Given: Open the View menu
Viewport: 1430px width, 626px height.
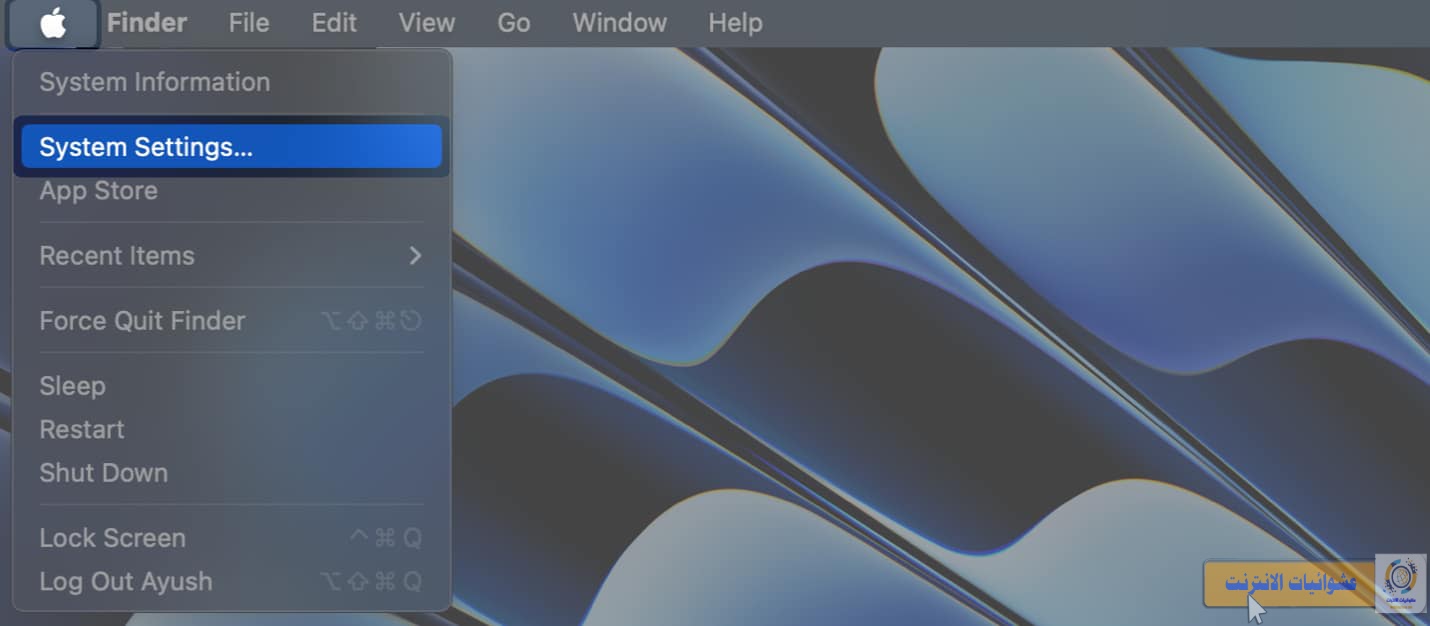Looking at the screenshot, I should pos(427,22).
